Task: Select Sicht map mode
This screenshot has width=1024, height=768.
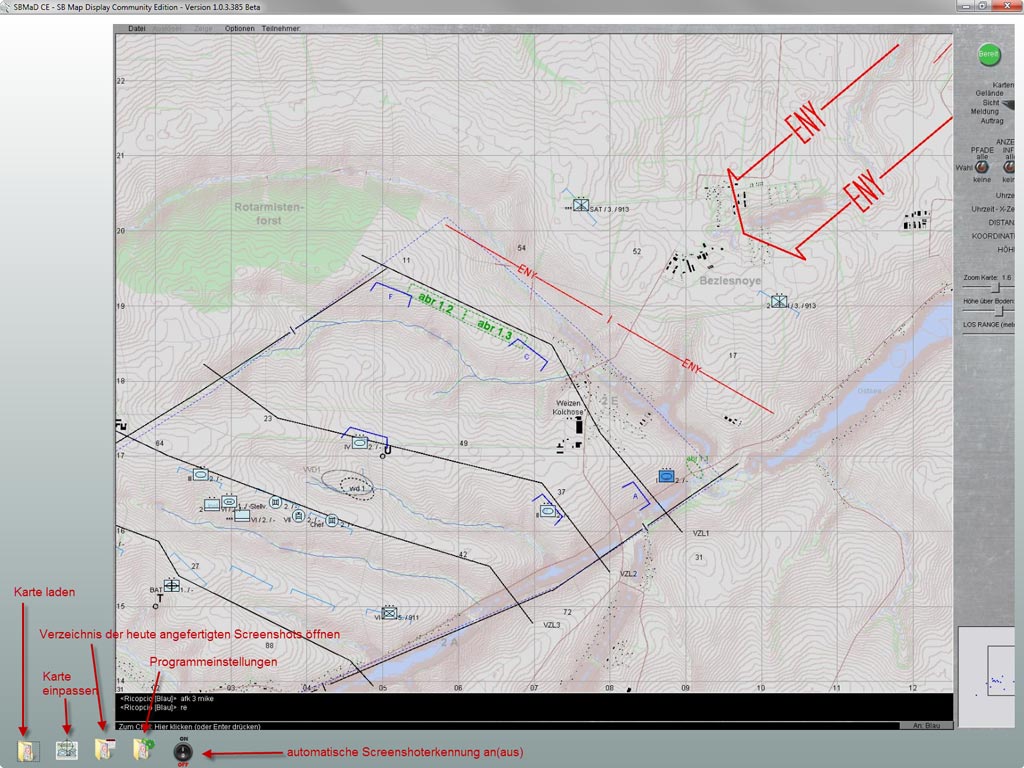Action: pos(991,103)
